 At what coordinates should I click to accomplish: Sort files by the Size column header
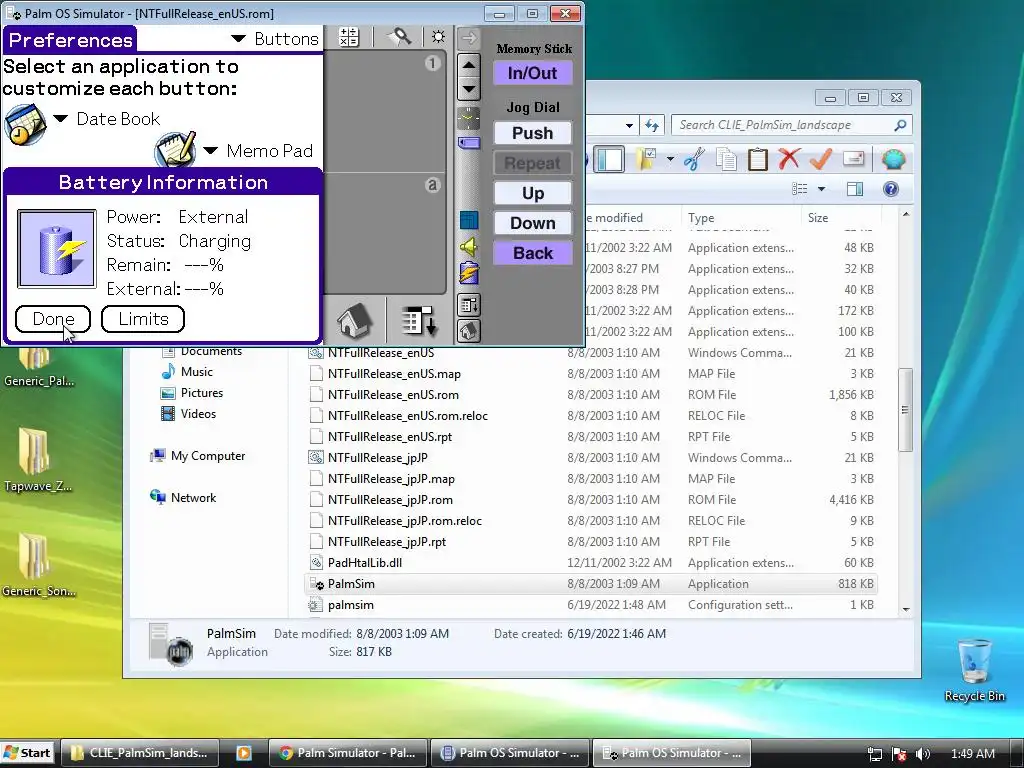[841, 217]
